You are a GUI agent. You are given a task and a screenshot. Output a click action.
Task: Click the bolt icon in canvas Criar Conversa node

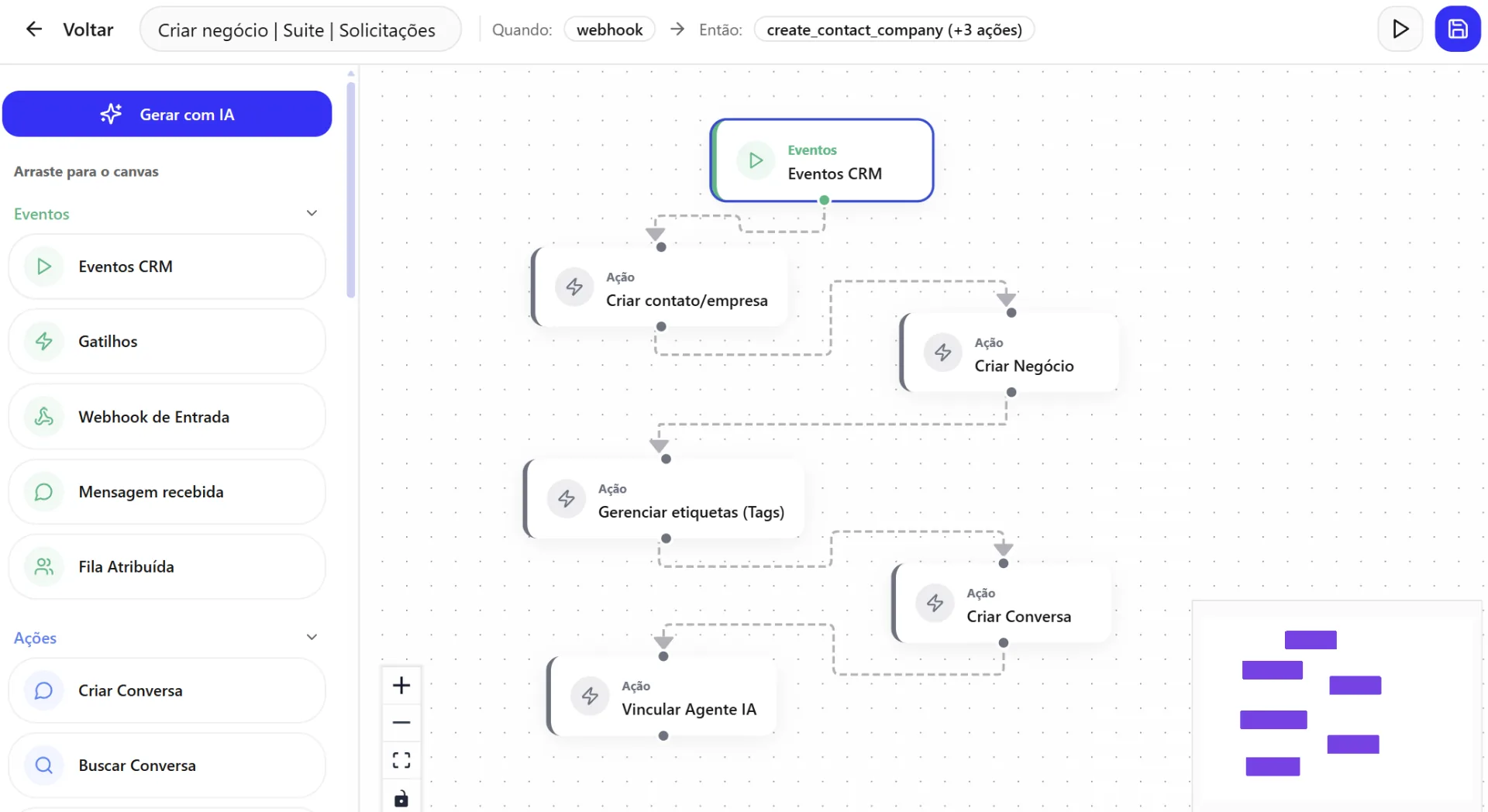pyautogui.click(x=935, y=604)
